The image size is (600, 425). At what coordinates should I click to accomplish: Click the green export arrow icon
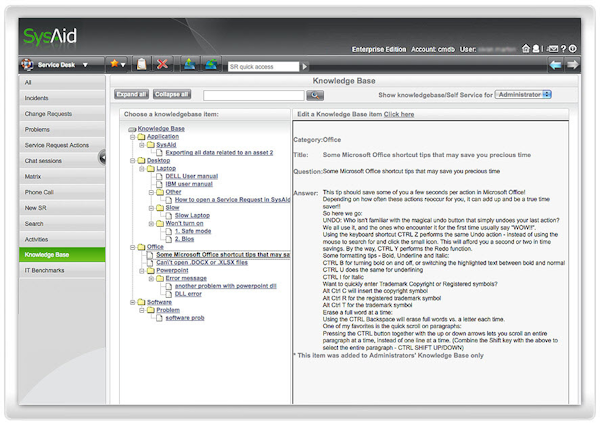point(211,64)
